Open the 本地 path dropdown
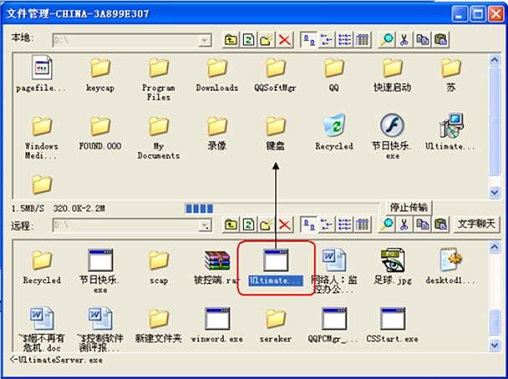Image resolution: width=508 pixels, height=379 pixels. coord(204,41)
